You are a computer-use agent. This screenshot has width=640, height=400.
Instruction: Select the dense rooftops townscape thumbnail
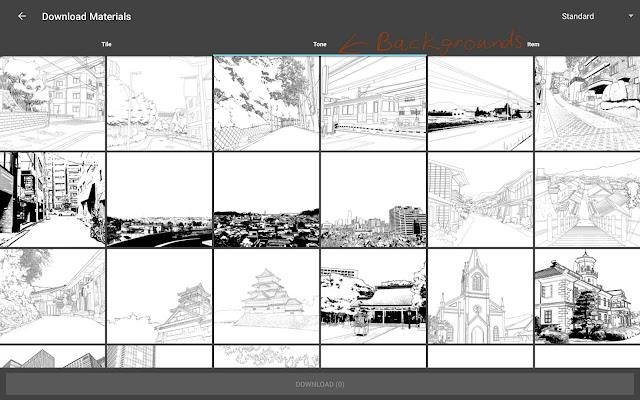(x=266, y=200)
